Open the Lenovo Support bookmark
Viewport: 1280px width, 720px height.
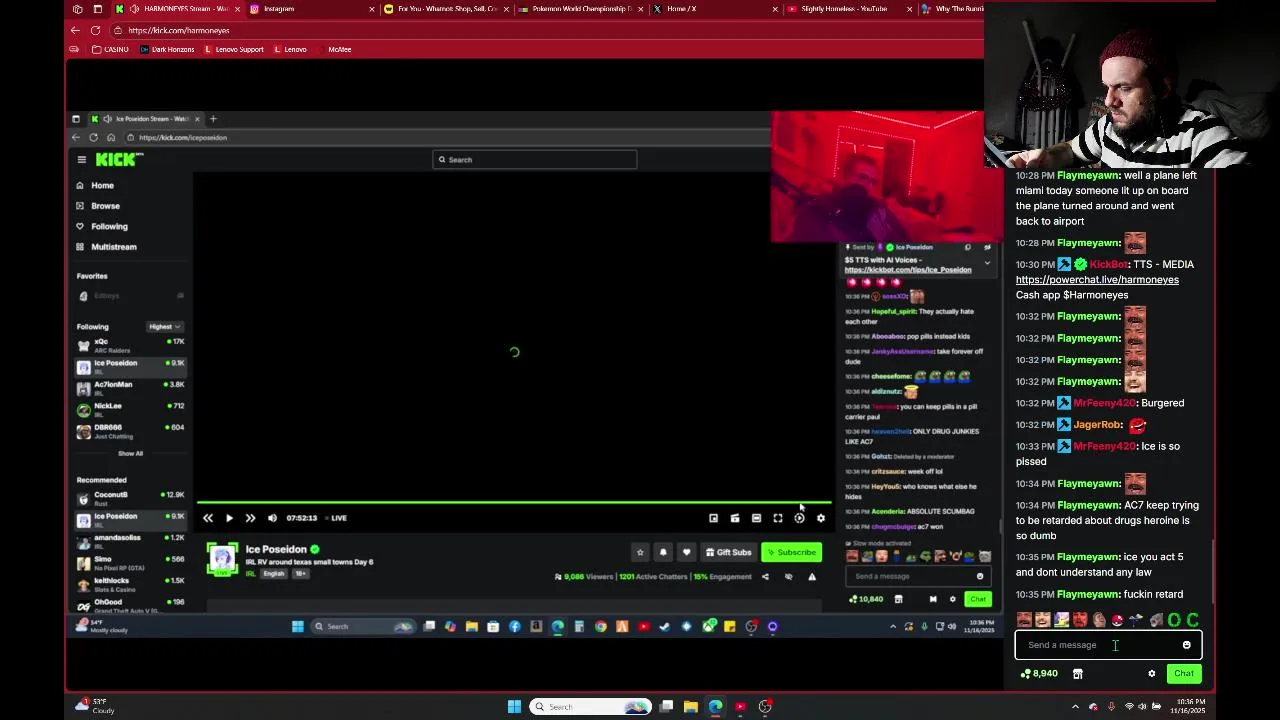(234, 49)
